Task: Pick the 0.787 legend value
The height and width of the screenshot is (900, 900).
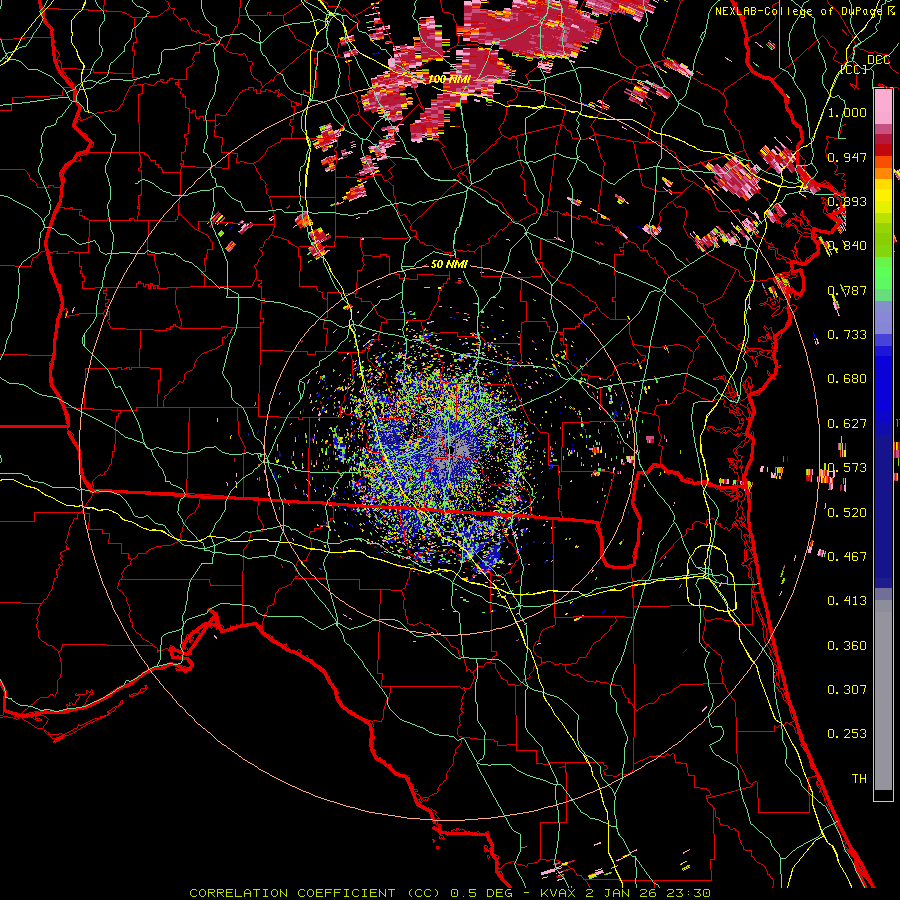Action: click(847, 290)
